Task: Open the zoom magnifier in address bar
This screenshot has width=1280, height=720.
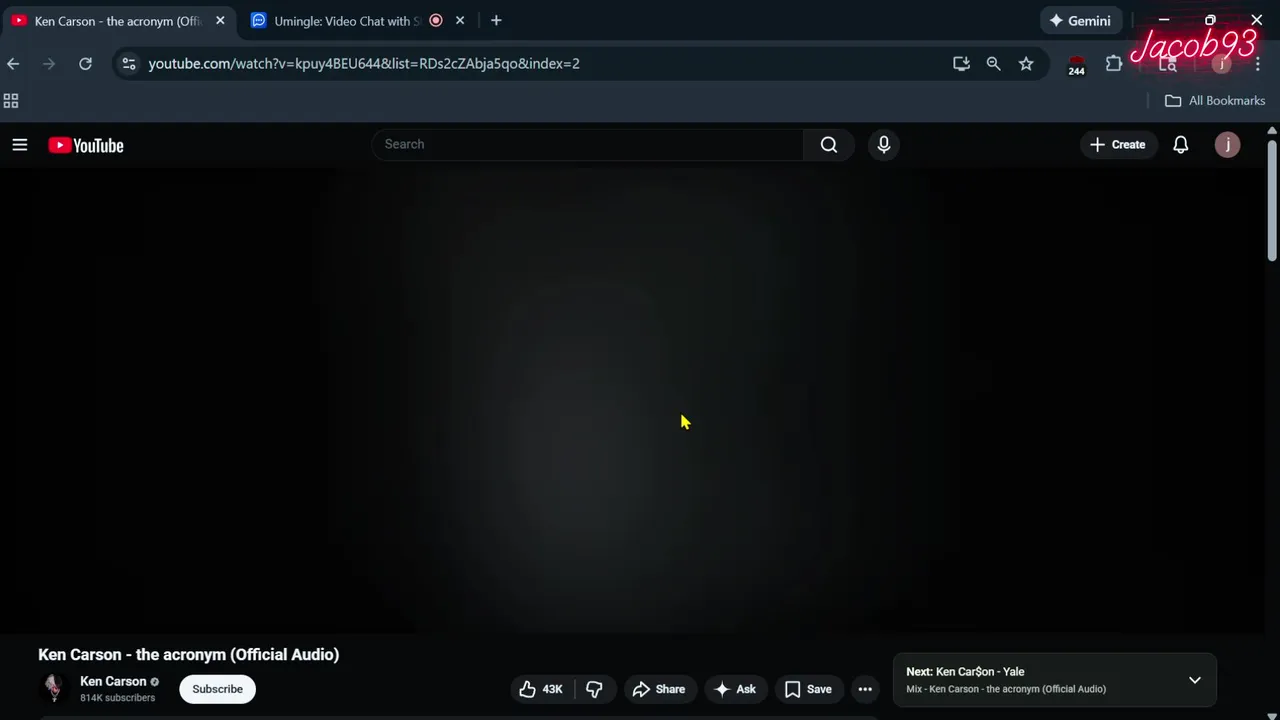Action: click(993, 64)
